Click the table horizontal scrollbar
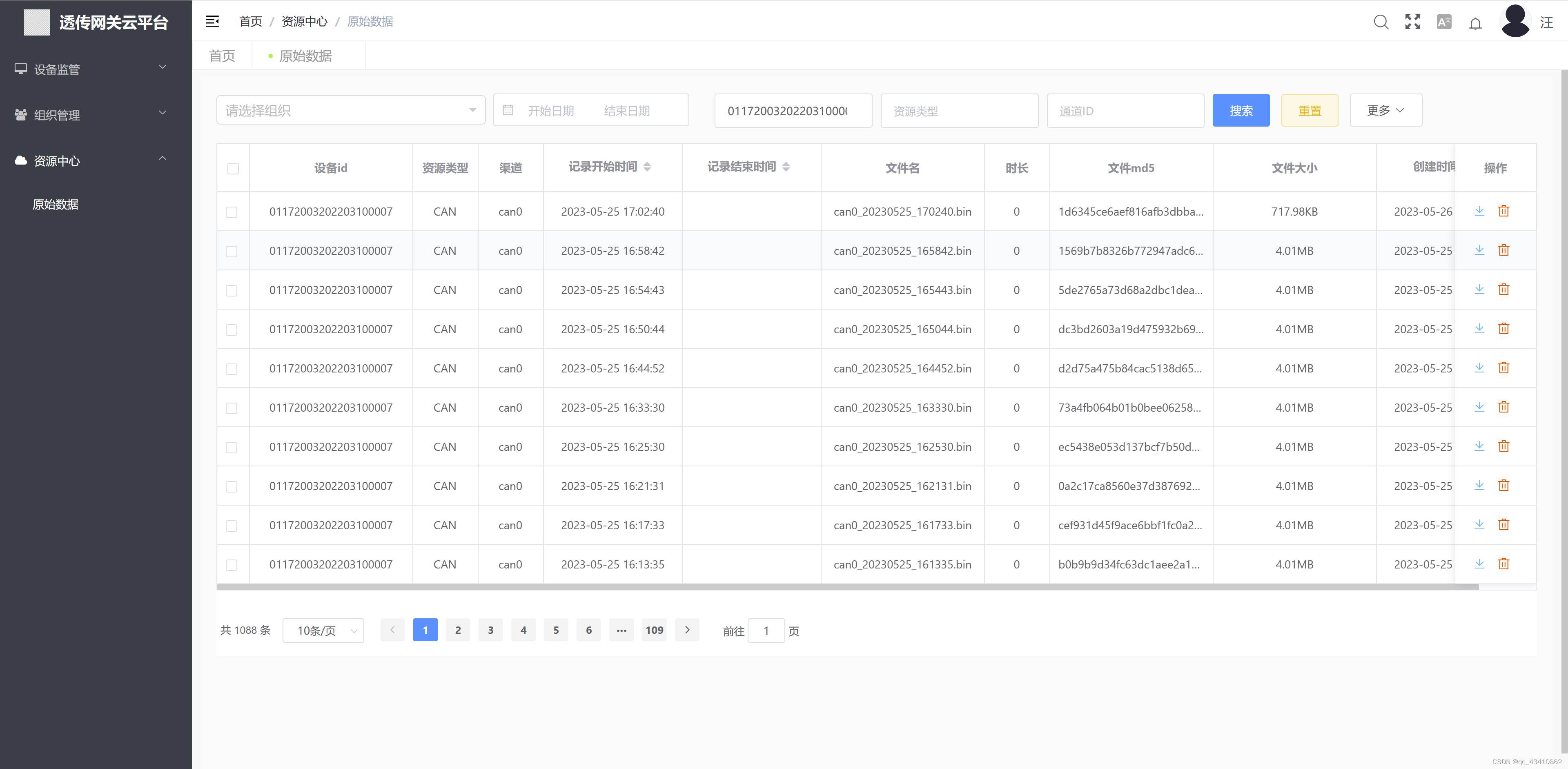1568x769 pixels. [x=847, y=587]
